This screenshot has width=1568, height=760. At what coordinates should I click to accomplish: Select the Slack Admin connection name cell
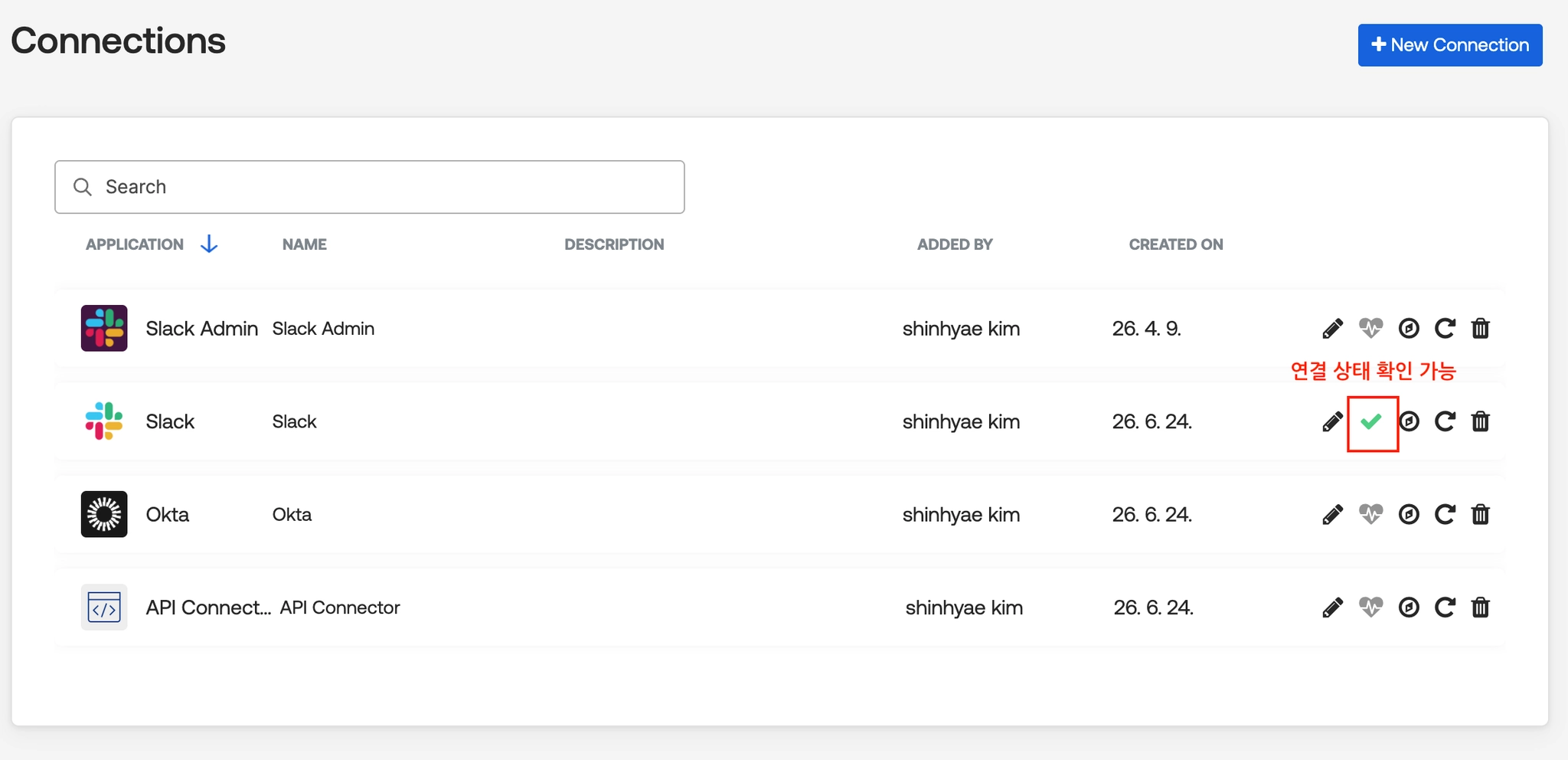pos(323,329)
